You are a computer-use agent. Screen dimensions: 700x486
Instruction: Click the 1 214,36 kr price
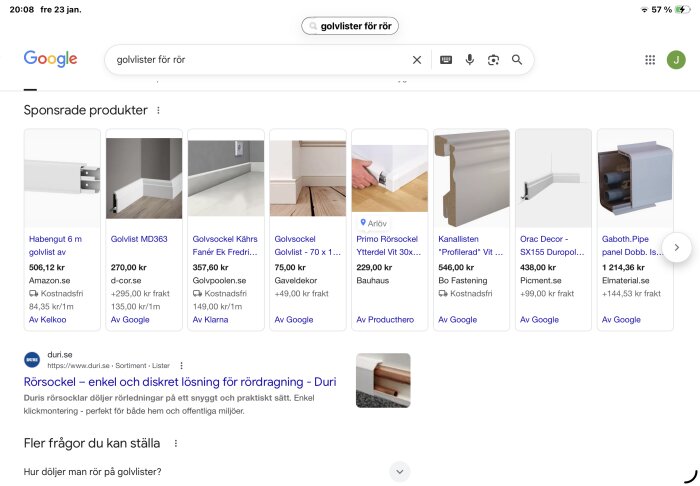pyautogui.click(x=623, y=268)
